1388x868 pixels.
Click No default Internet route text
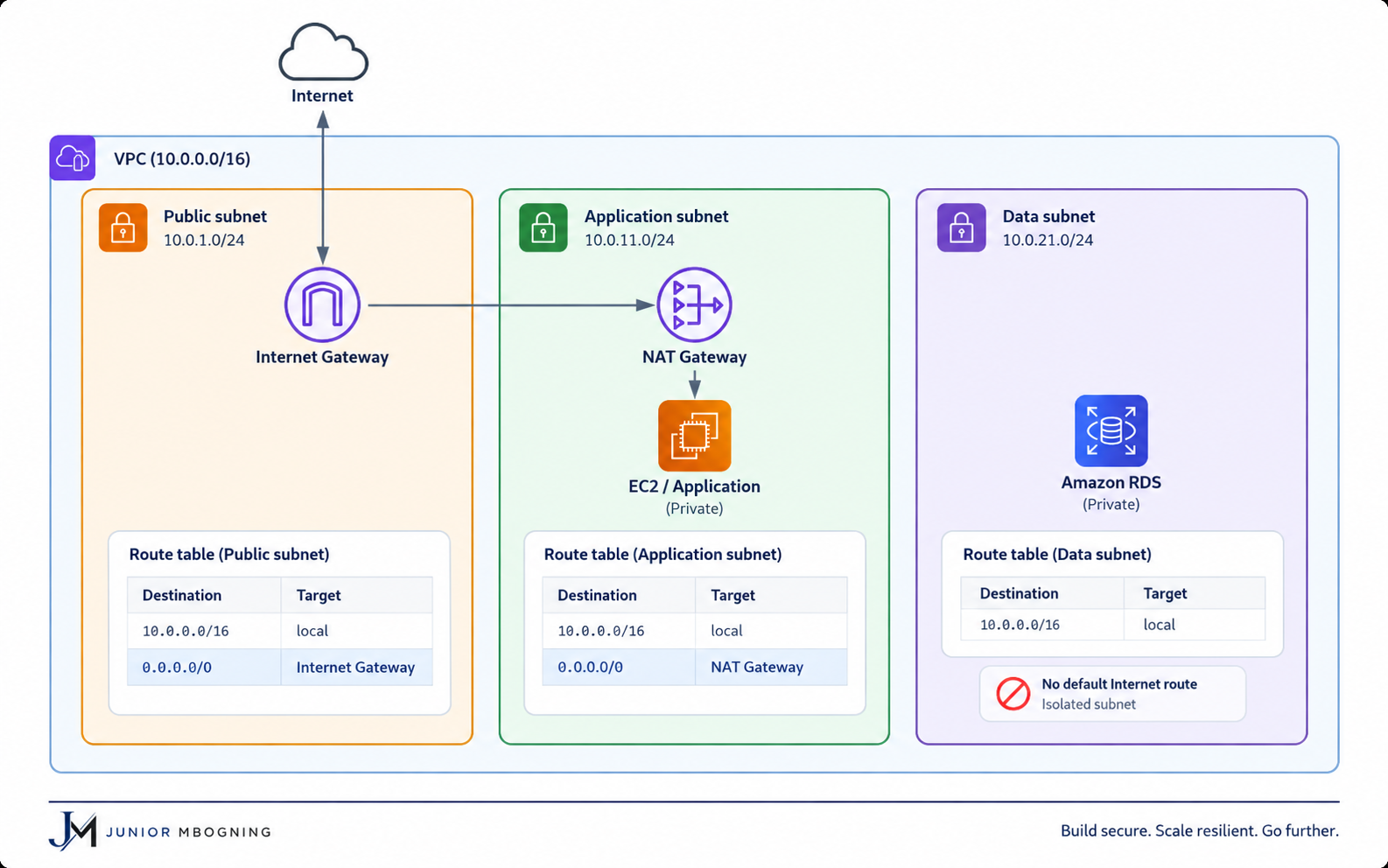(1119, 684)
